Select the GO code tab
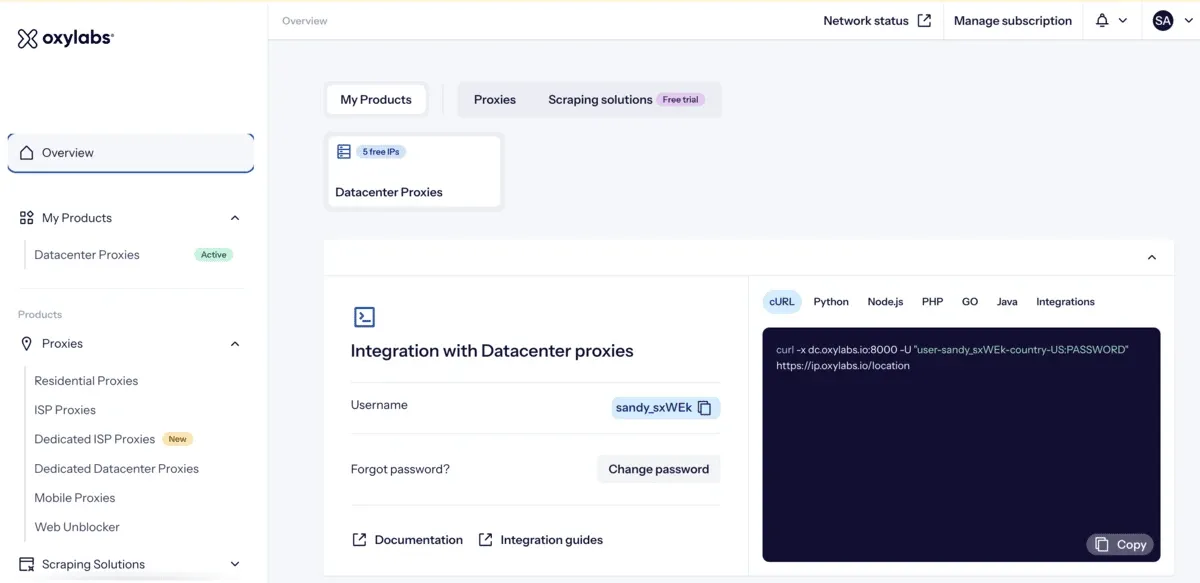1200x583 pixels. (970, 301)
